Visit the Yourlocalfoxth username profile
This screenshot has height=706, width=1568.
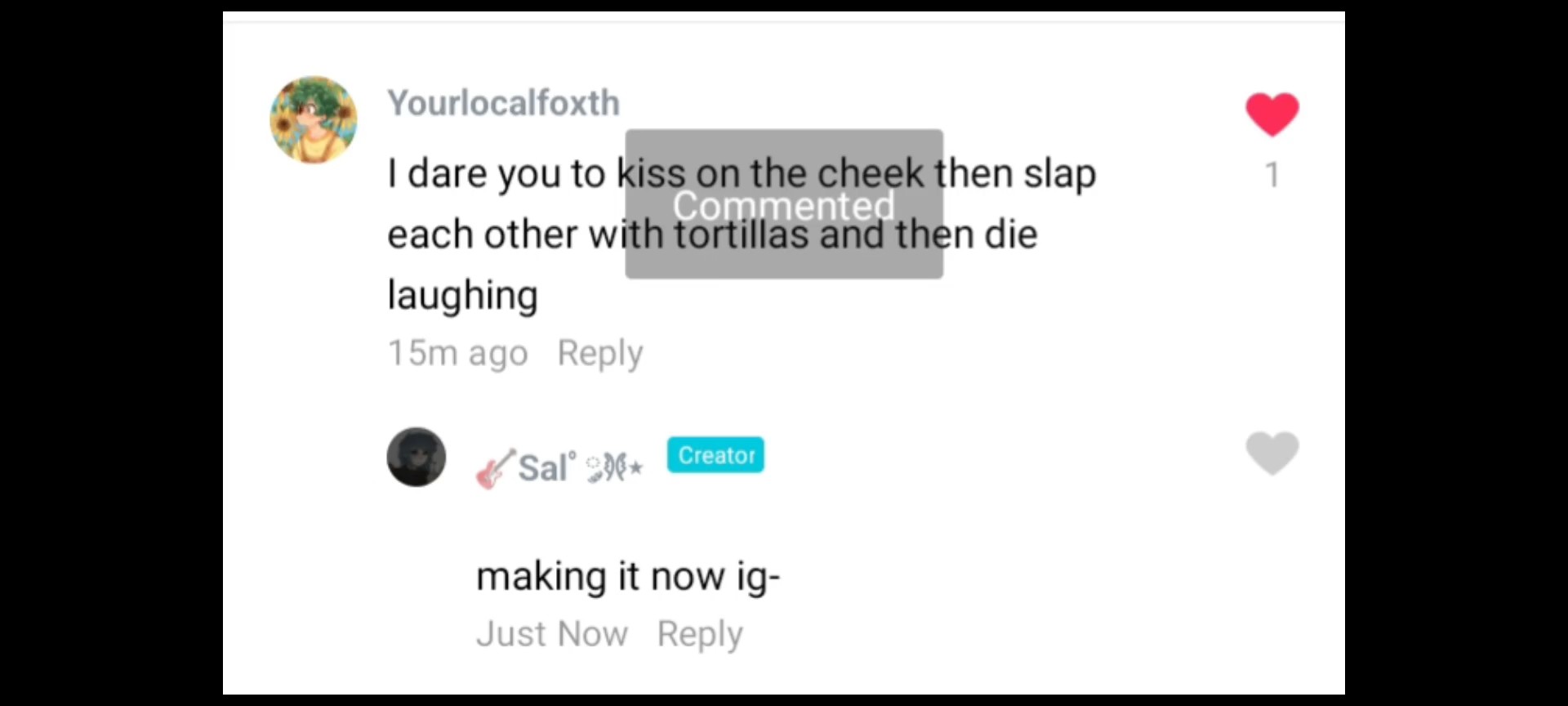[503, 103]
